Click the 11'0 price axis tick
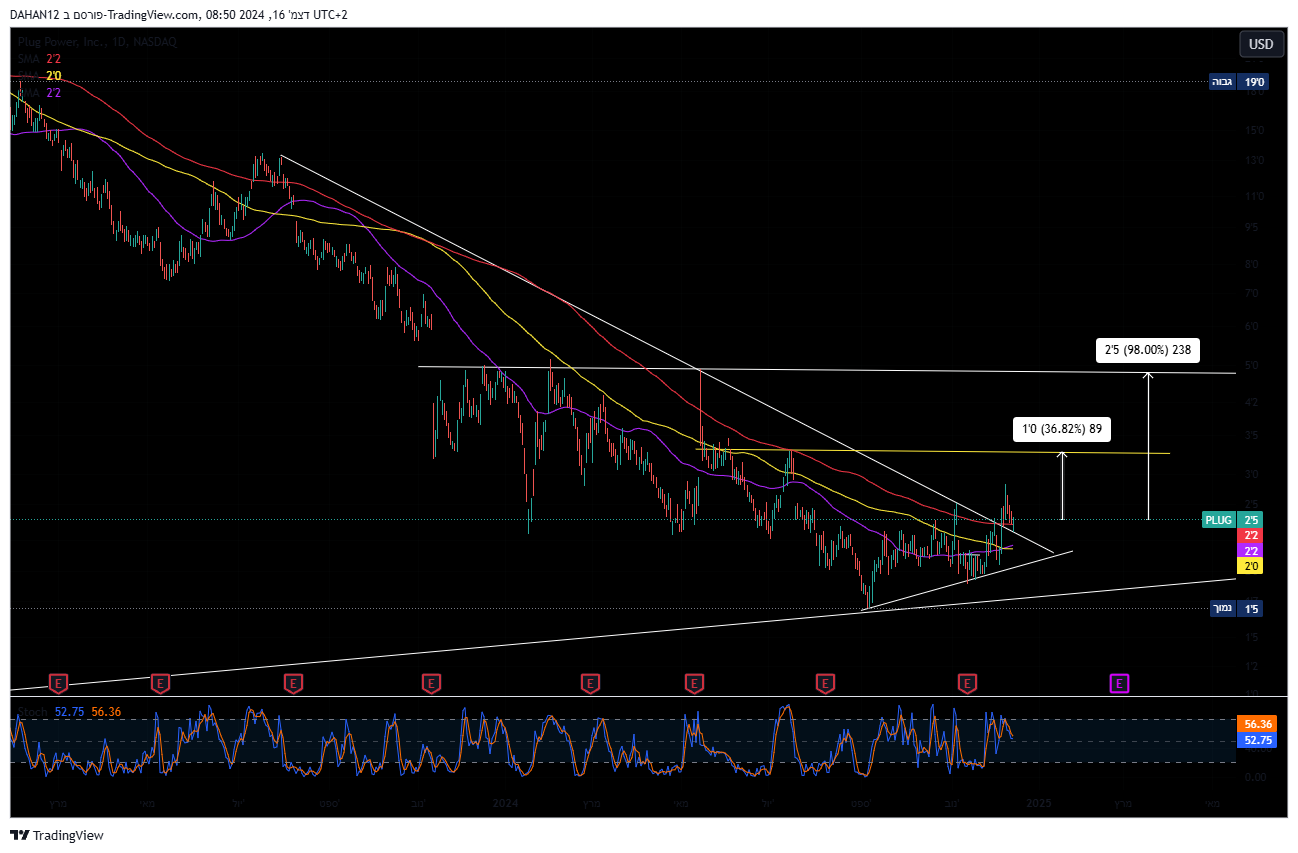 [1255, 197]
